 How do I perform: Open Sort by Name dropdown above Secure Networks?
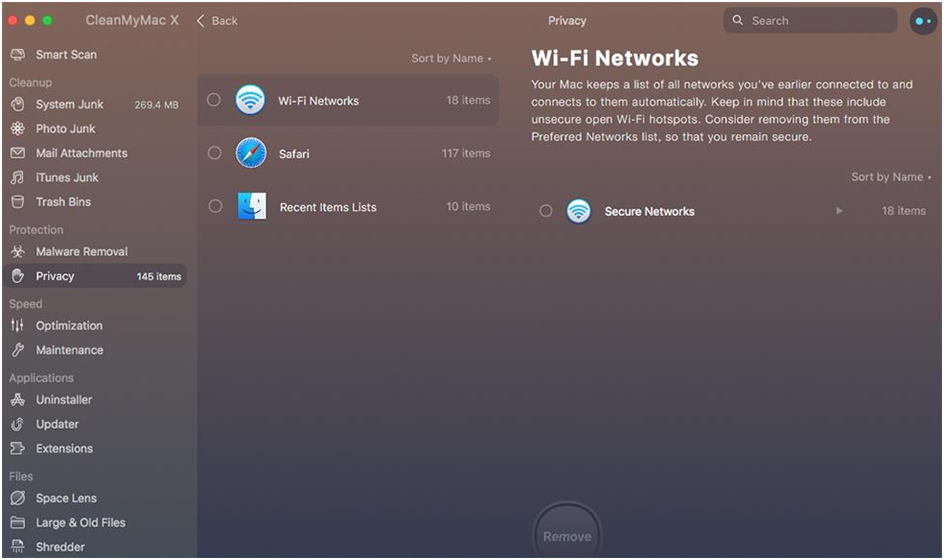[x=891, y=177]
